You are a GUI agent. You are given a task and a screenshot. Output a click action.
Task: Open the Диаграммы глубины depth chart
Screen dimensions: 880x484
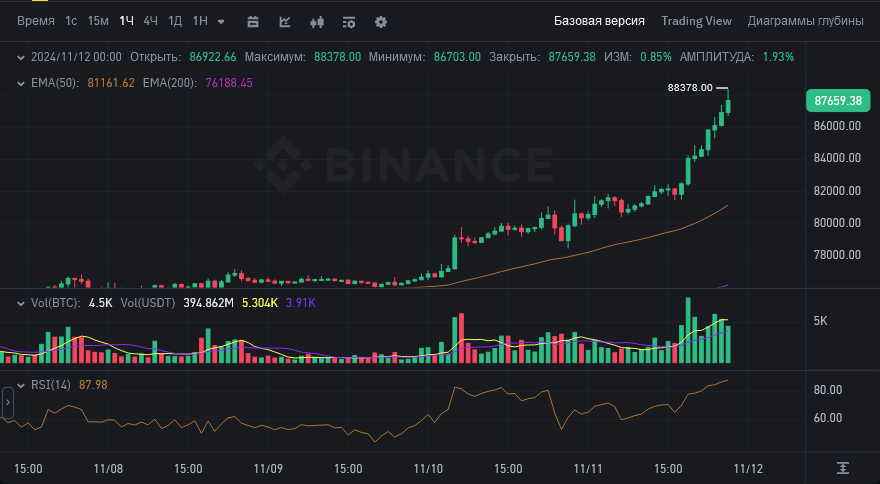click(805, 21)
